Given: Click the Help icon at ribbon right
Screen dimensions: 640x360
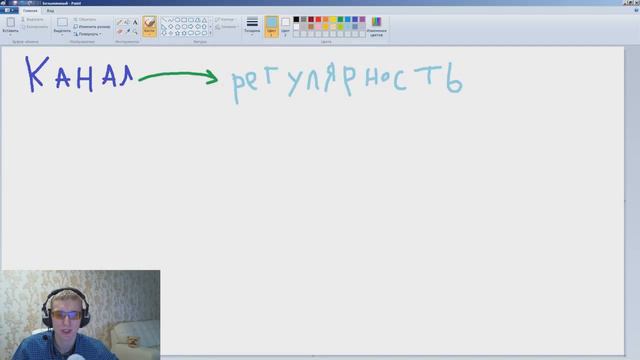Looking at the screenshot, I should (x=636, y=10).
